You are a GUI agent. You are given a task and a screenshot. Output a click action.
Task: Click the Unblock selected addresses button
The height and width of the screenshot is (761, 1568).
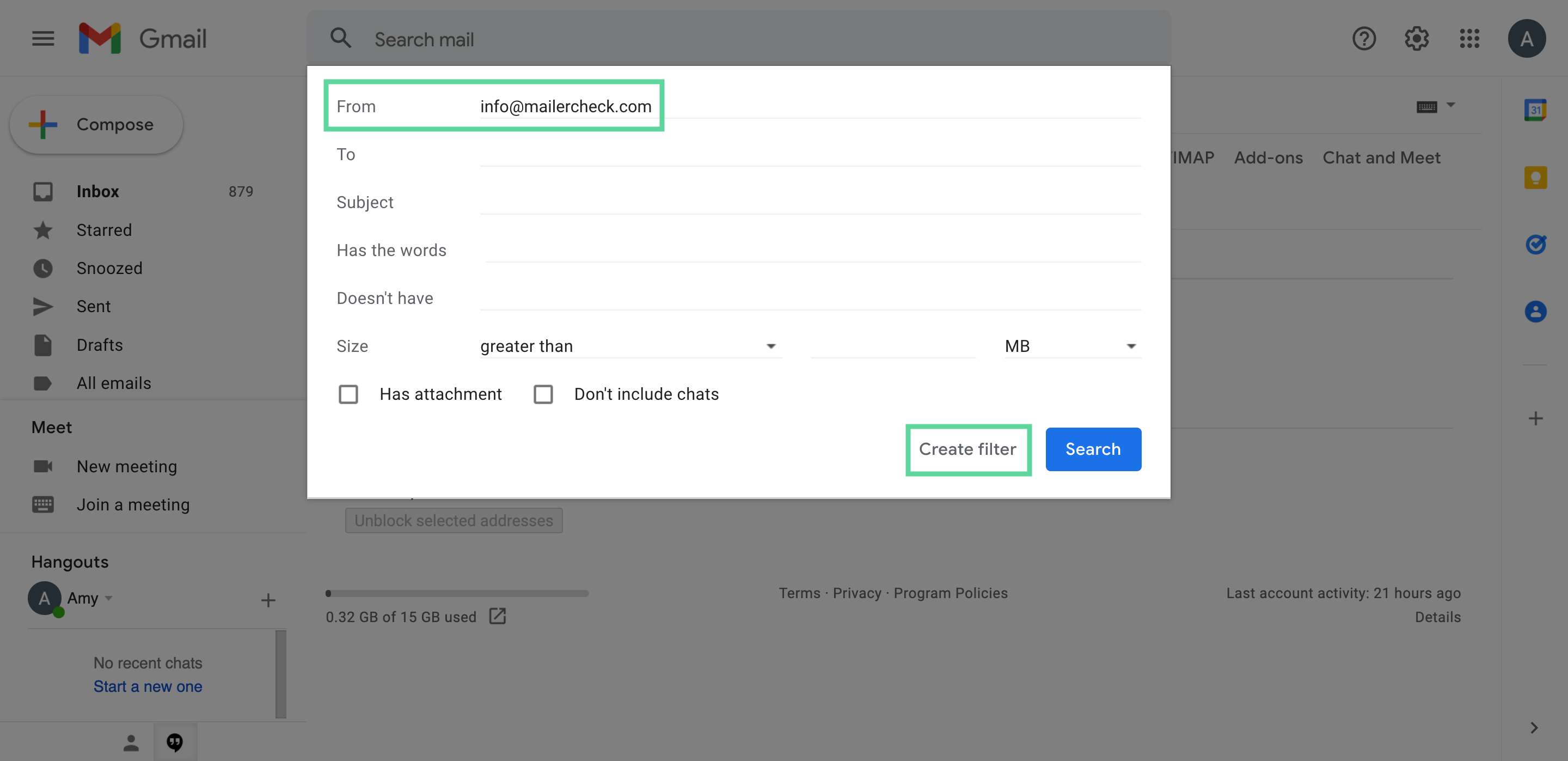tap(454, 520)
